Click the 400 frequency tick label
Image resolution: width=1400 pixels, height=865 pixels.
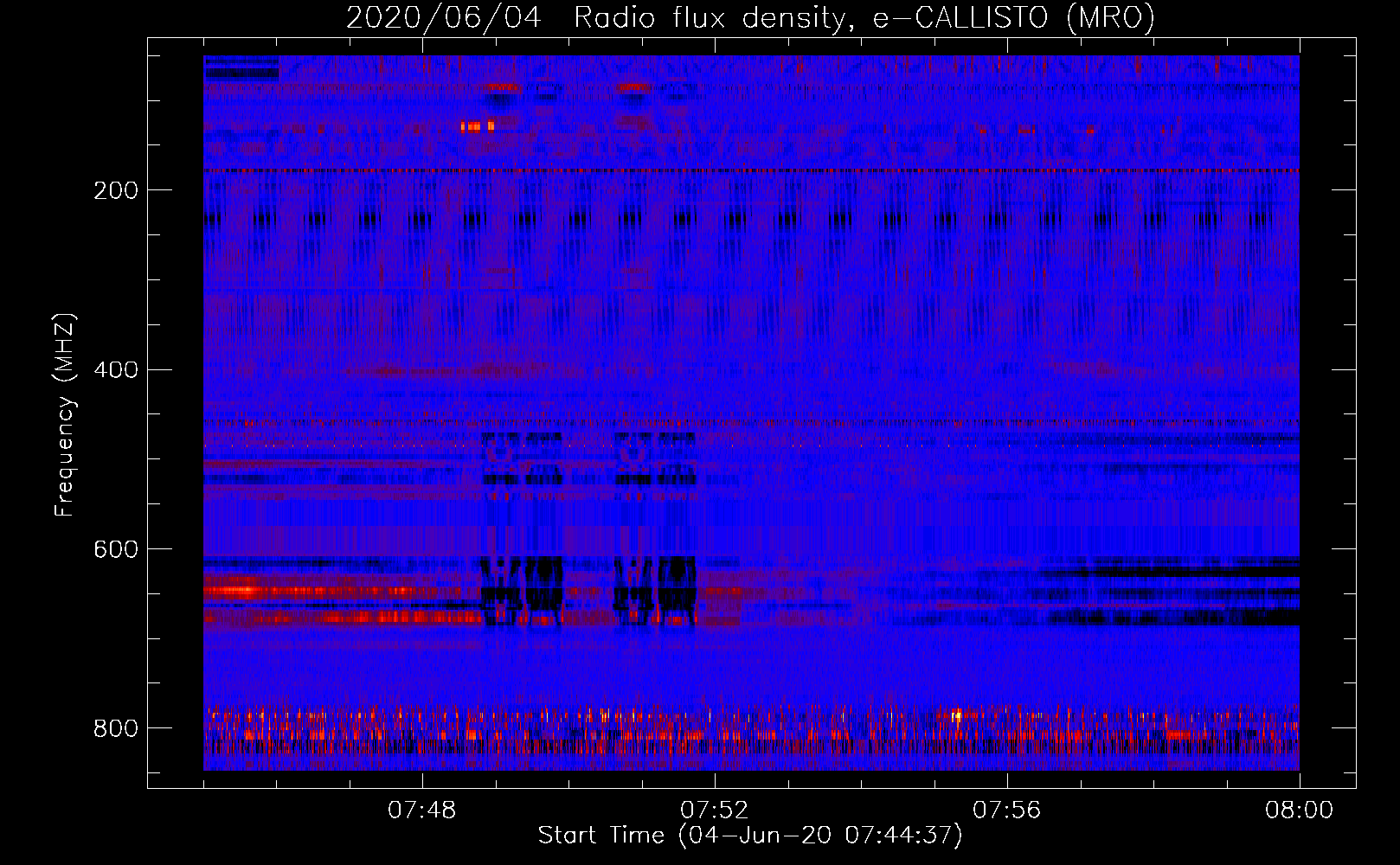point(116,370)
